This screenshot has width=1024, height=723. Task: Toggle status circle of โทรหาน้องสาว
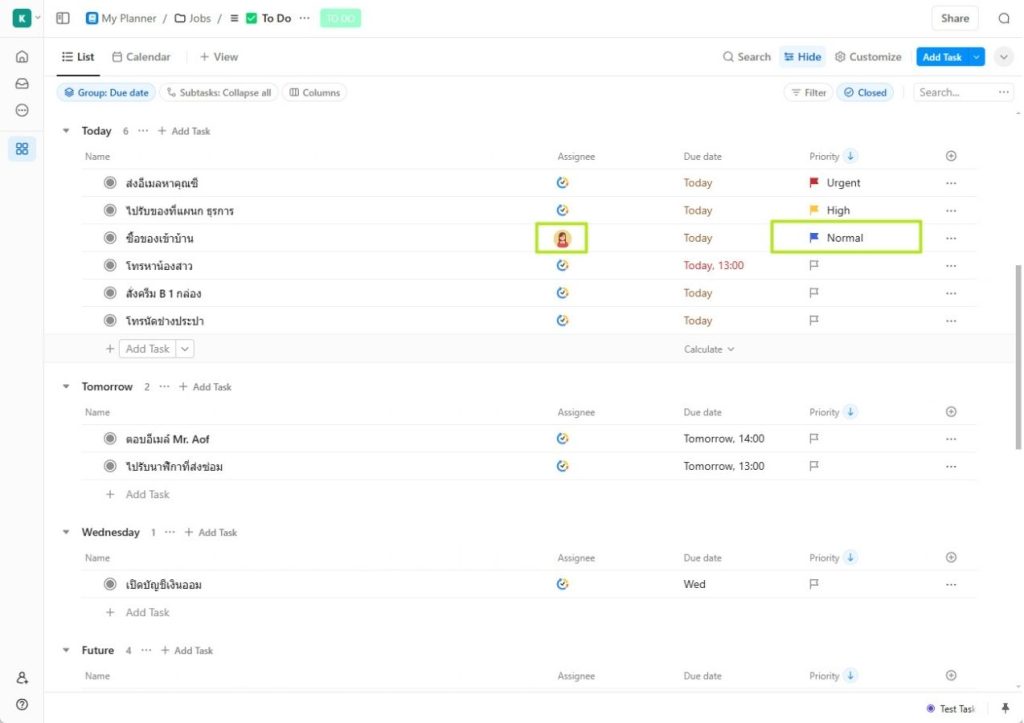pos(110,265)
